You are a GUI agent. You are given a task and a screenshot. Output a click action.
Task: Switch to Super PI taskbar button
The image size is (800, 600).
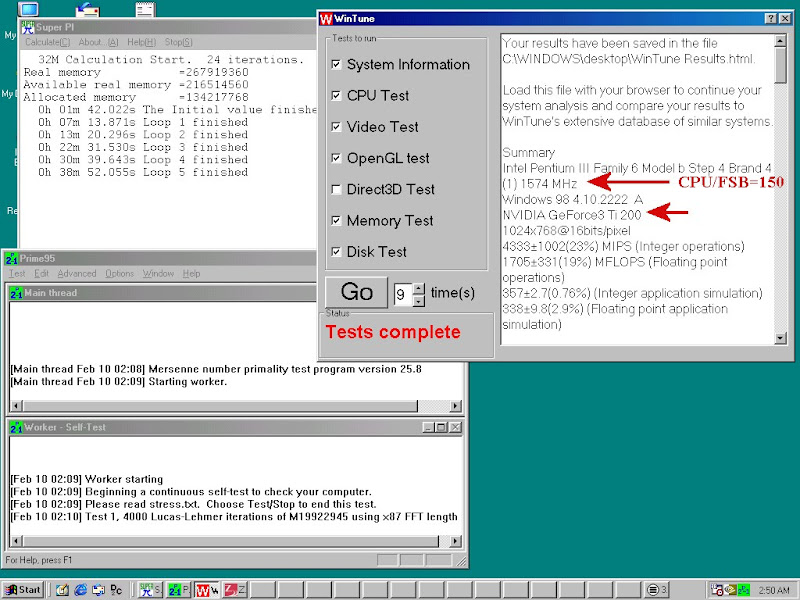(151, 590)
